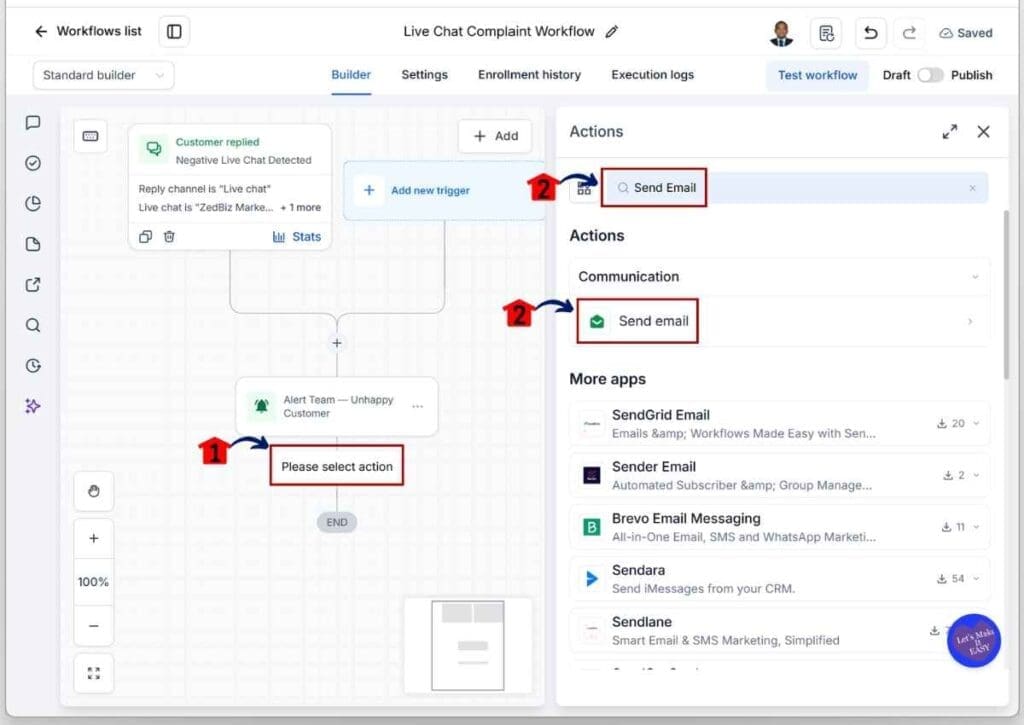
Task: Toggle the Draft/Publish switch
Action: (930, 75)
